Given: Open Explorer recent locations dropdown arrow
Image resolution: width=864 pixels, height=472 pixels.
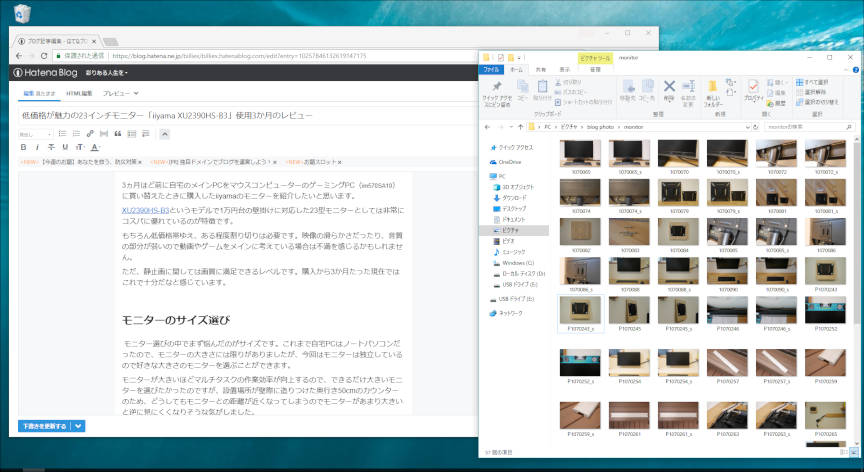Looking at the screenshot, I should [x=511, y=127].
